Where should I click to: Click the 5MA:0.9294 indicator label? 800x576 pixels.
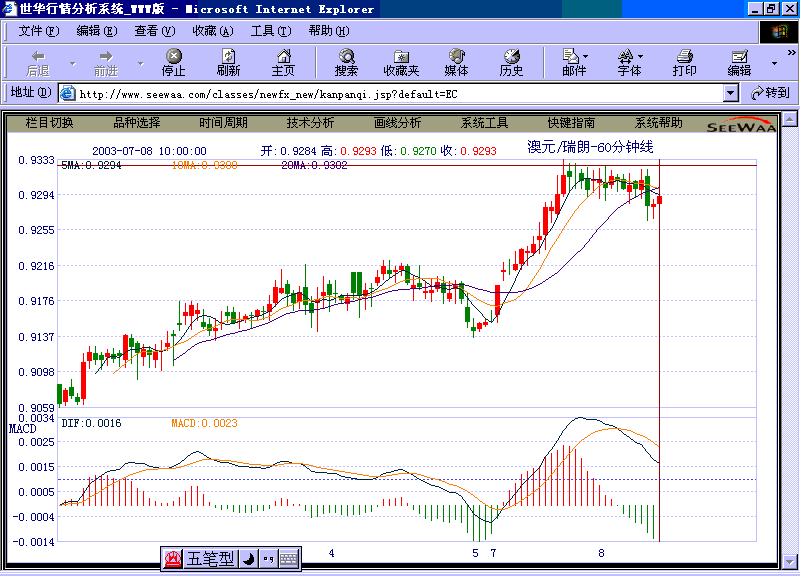(x=91, y=165)
